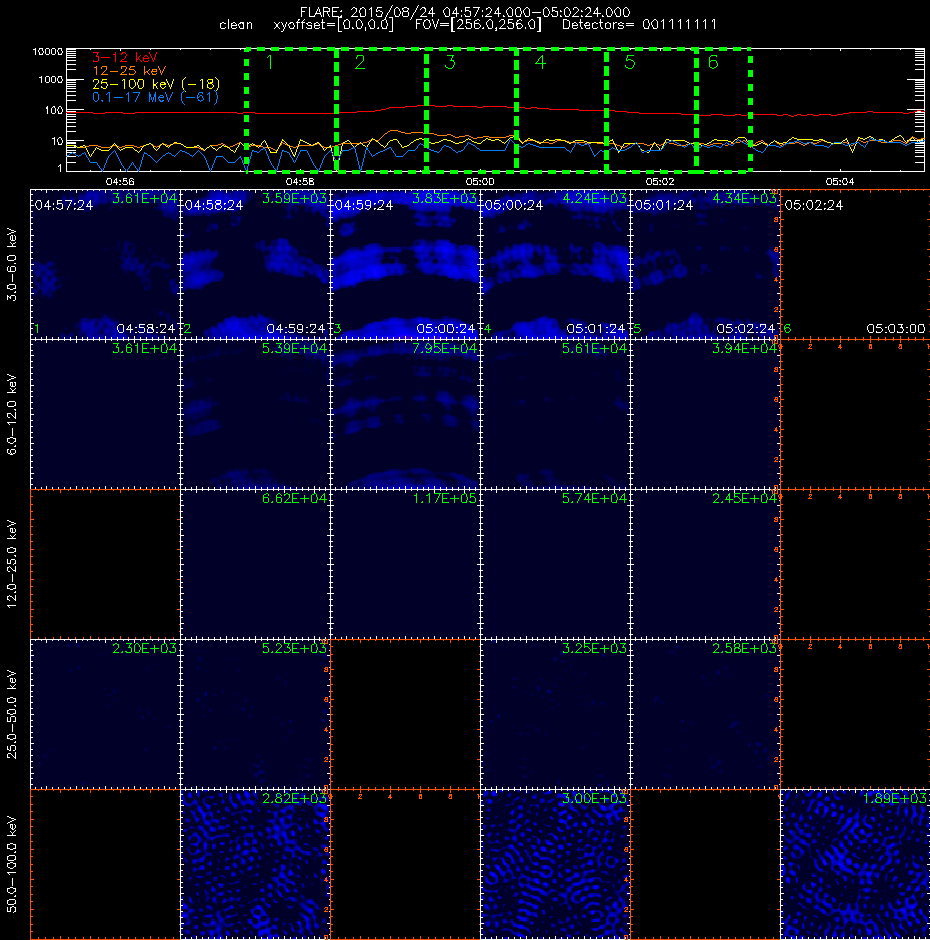The image size is (930, 940).
Task: Click interval number 6 in the light curve
Action: (713, 62)
